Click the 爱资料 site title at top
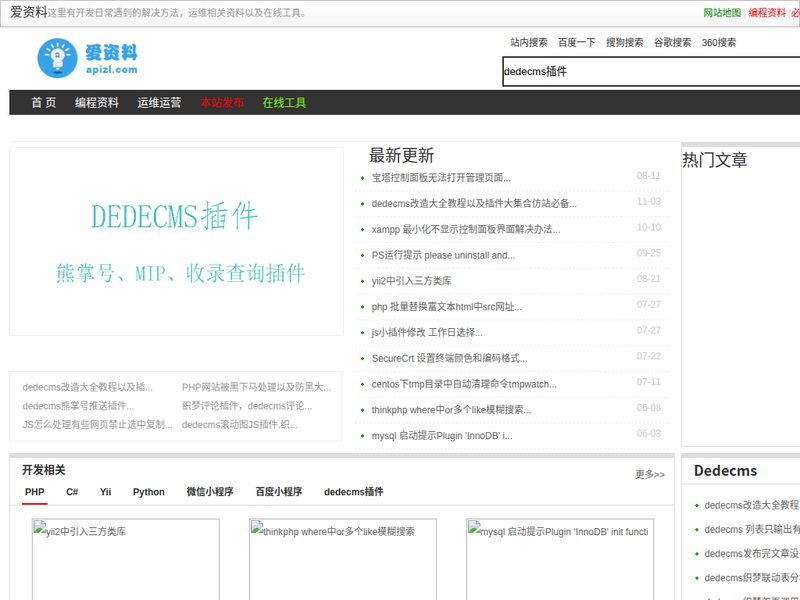 pyautogui.click(x=29, y=12)
